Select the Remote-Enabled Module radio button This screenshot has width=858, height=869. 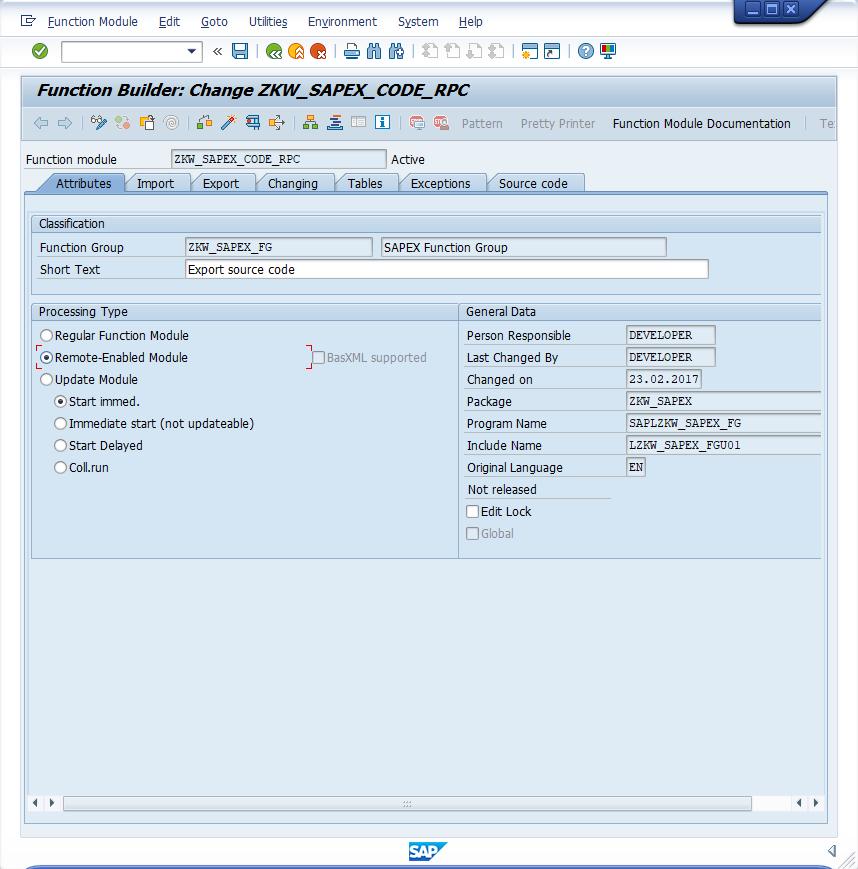tap(46, 357)
